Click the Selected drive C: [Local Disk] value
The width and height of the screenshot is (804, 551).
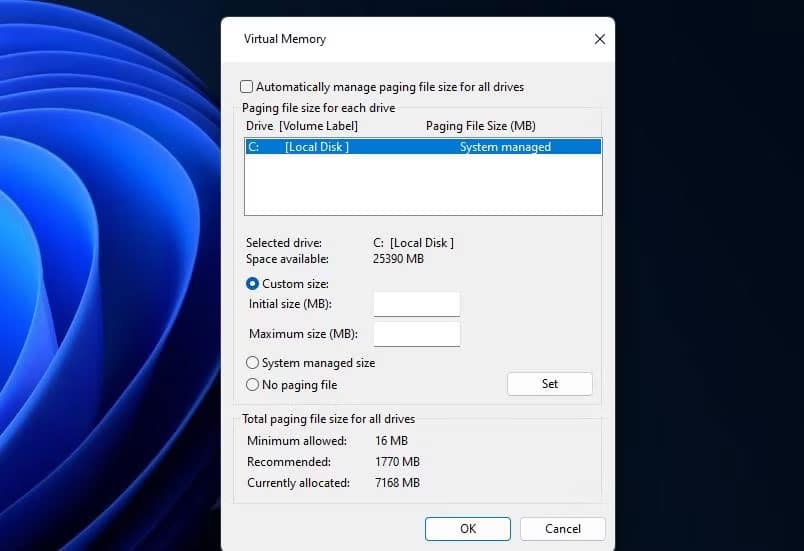pos(413,243)
